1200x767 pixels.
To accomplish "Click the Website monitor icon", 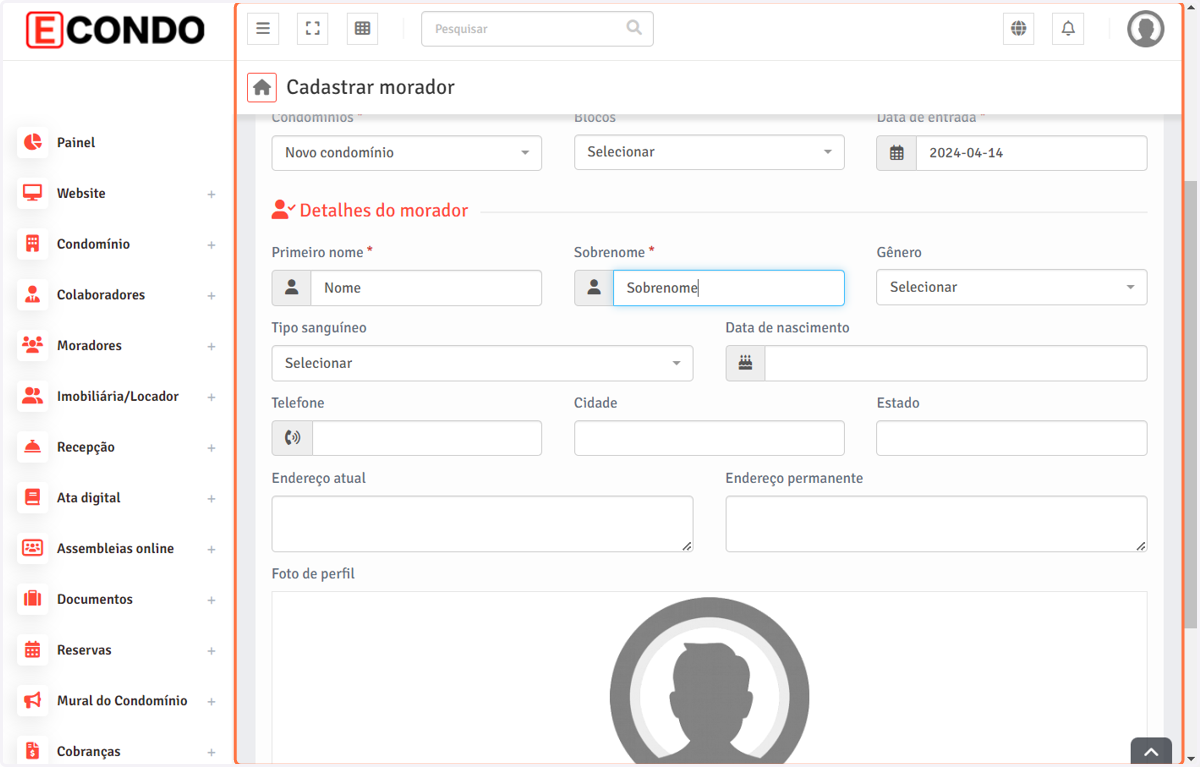I will (33, 193).
